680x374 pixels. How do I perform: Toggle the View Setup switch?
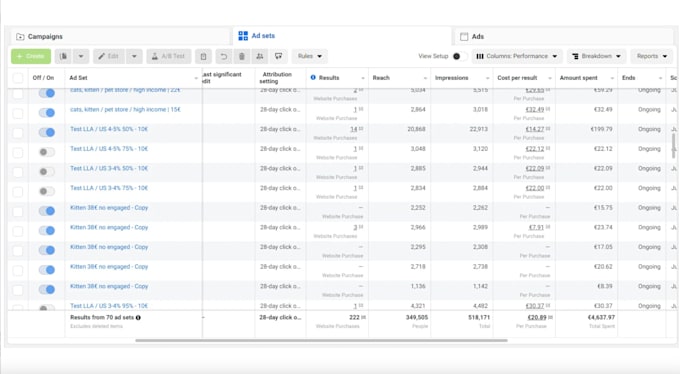click(459, 56)
